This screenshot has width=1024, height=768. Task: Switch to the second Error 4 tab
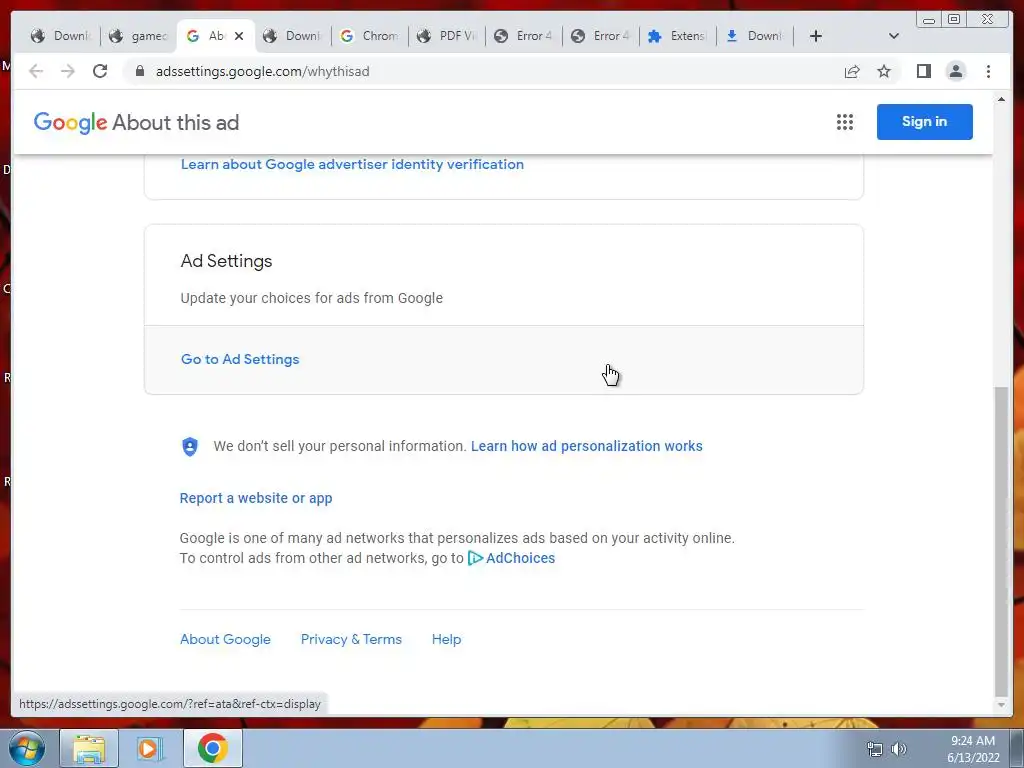600,36
